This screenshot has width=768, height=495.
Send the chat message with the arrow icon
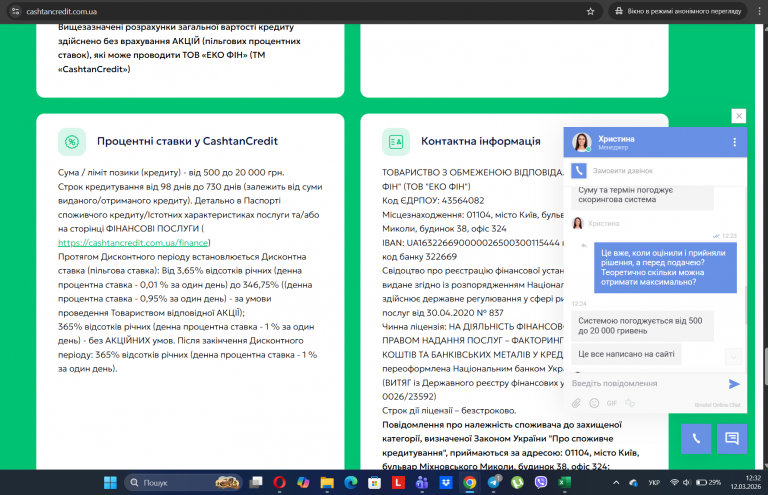(x=734, y=384)
